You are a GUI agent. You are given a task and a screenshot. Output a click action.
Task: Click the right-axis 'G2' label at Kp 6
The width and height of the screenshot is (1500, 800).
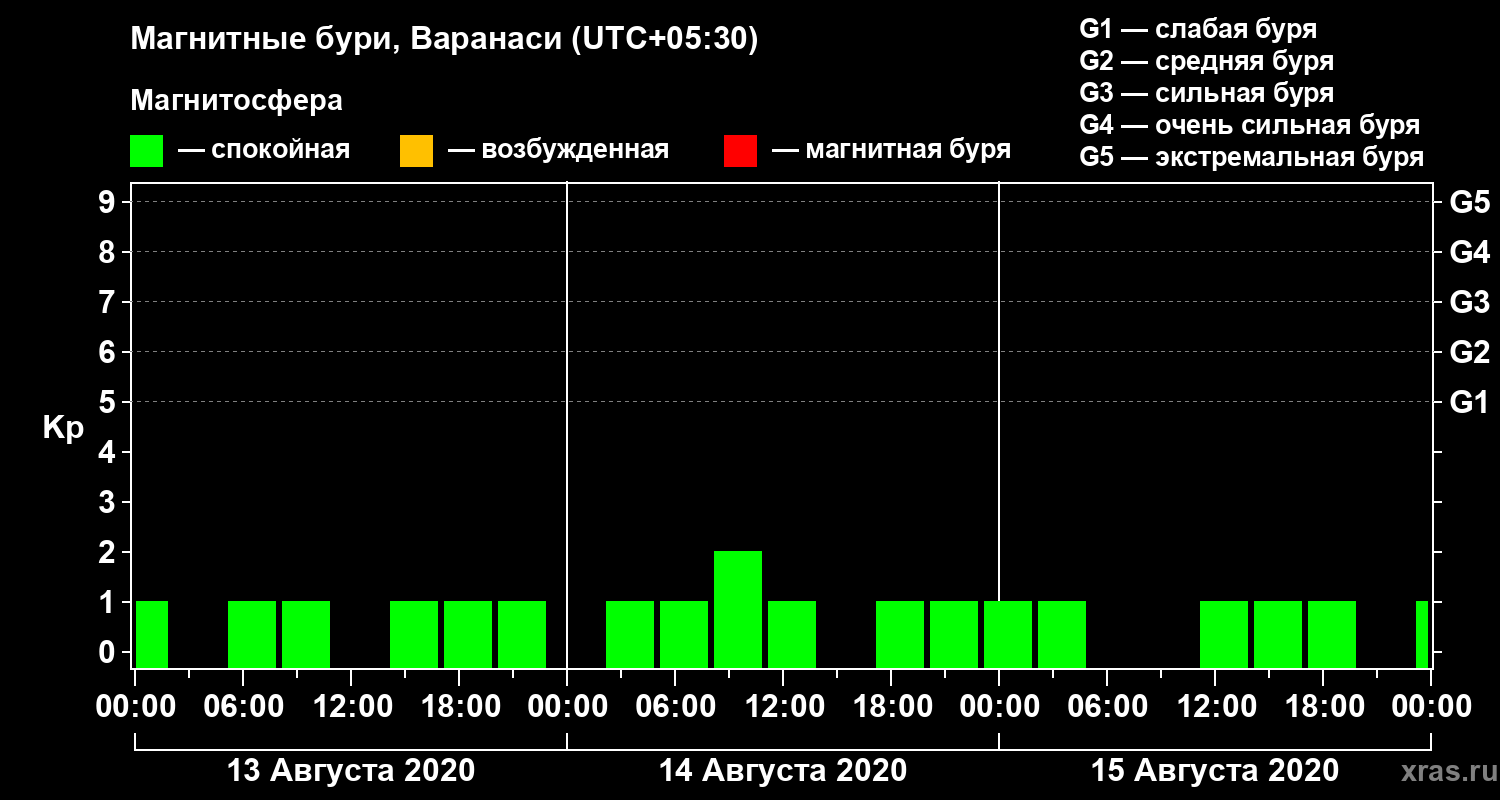(1469, 352)
